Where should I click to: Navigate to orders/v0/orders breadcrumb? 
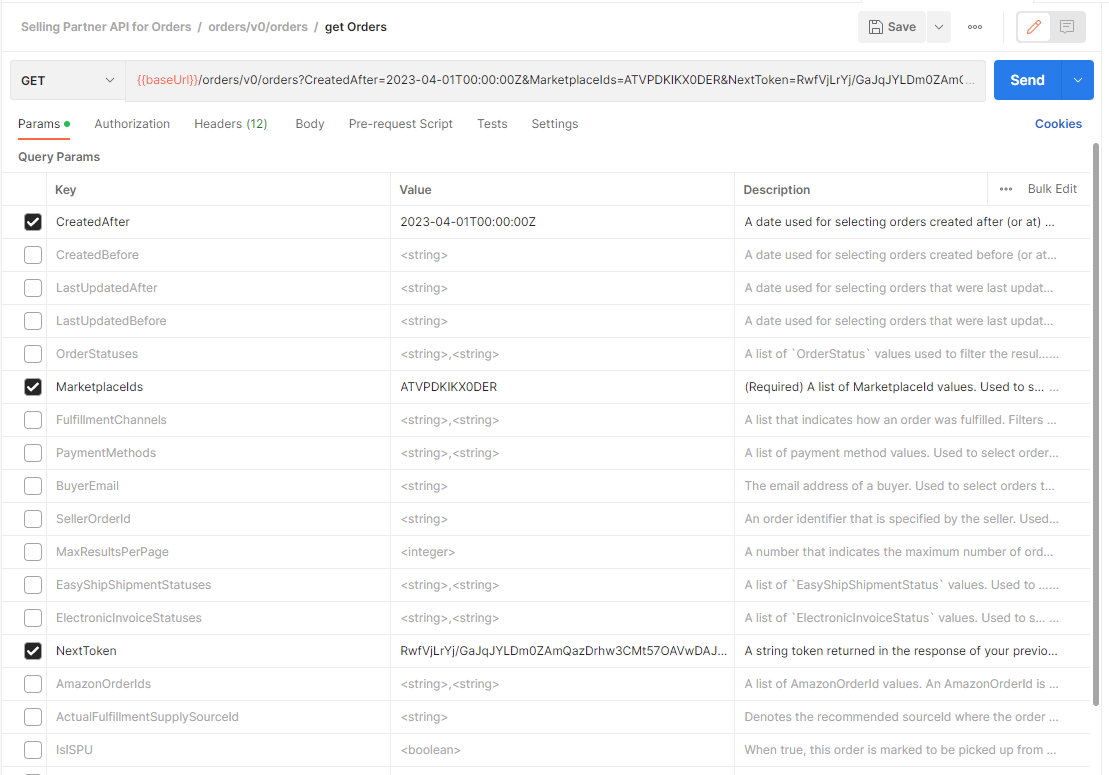click(256, 27)
